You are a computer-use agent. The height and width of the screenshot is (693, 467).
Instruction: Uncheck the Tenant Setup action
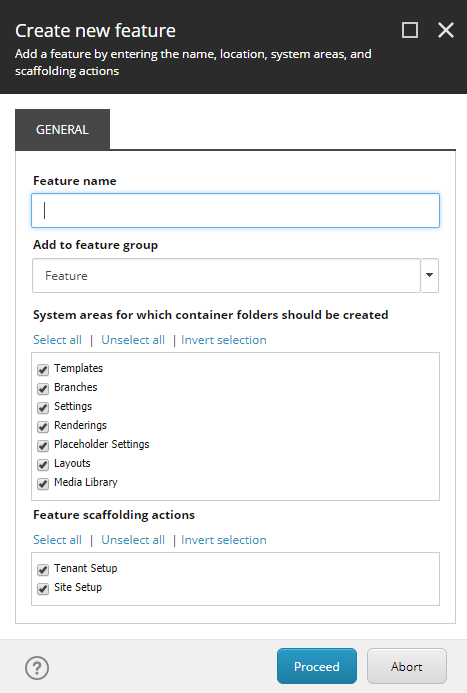pyautogui.click(x=43, y=569)
